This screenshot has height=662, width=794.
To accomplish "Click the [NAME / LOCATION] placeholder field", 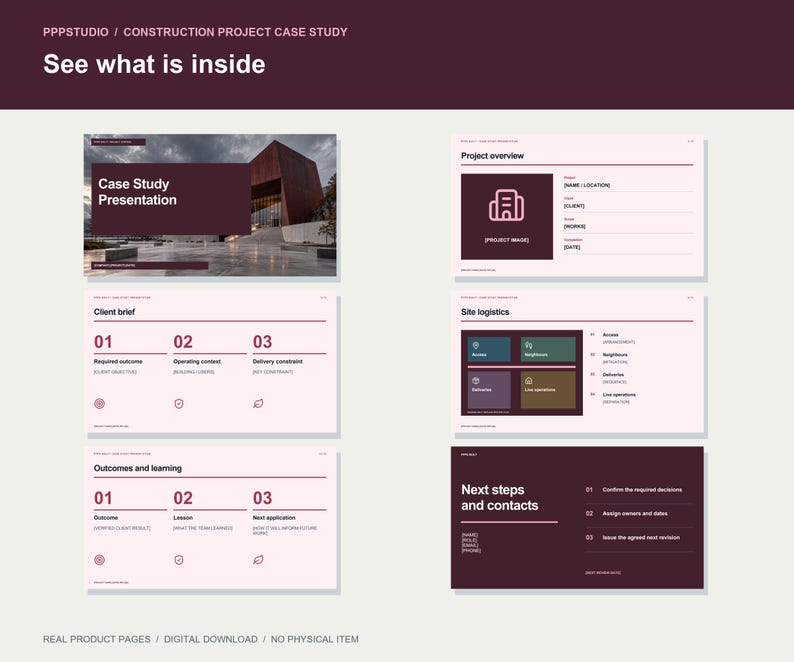I will click(x=587, y=185).
